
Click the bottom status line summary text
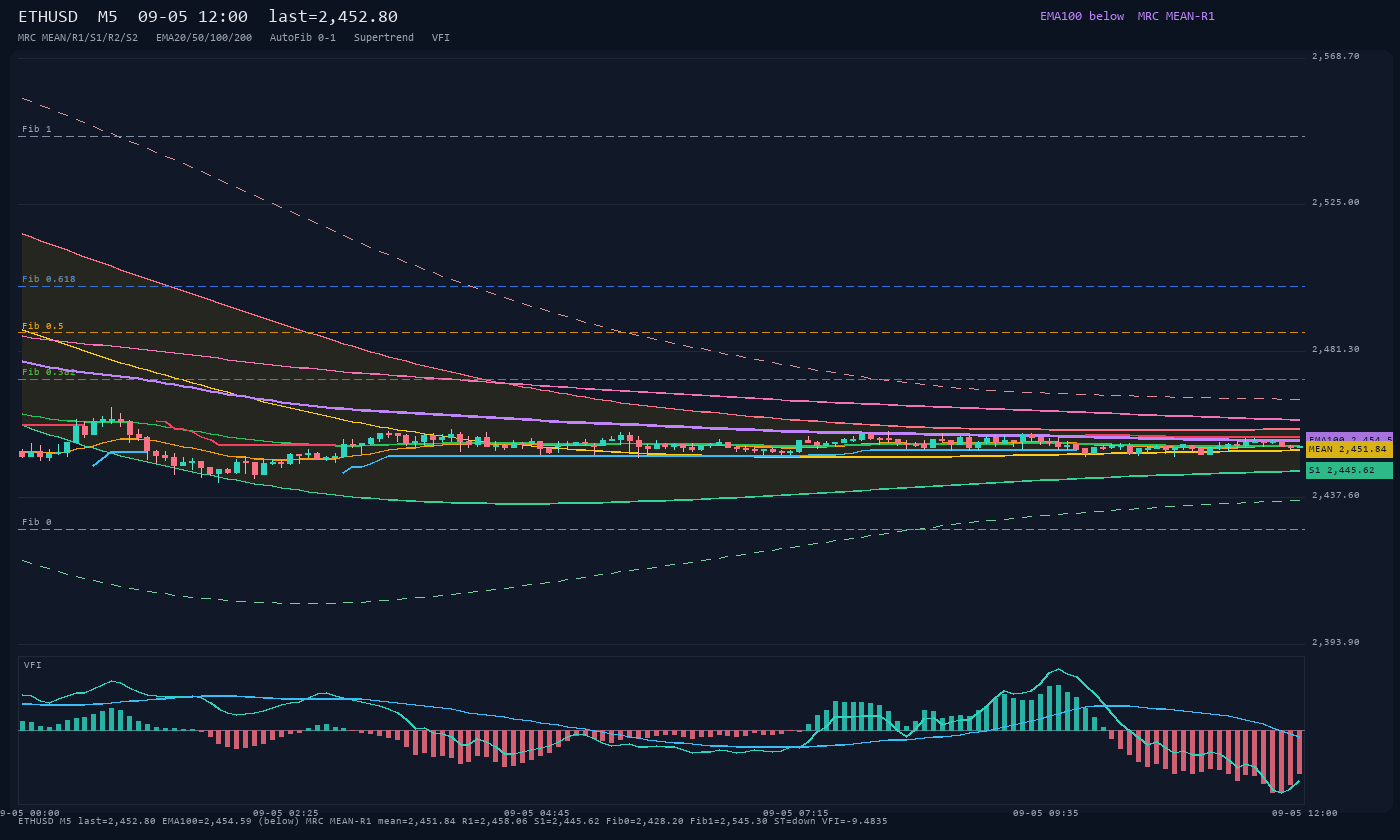(452, 821)
